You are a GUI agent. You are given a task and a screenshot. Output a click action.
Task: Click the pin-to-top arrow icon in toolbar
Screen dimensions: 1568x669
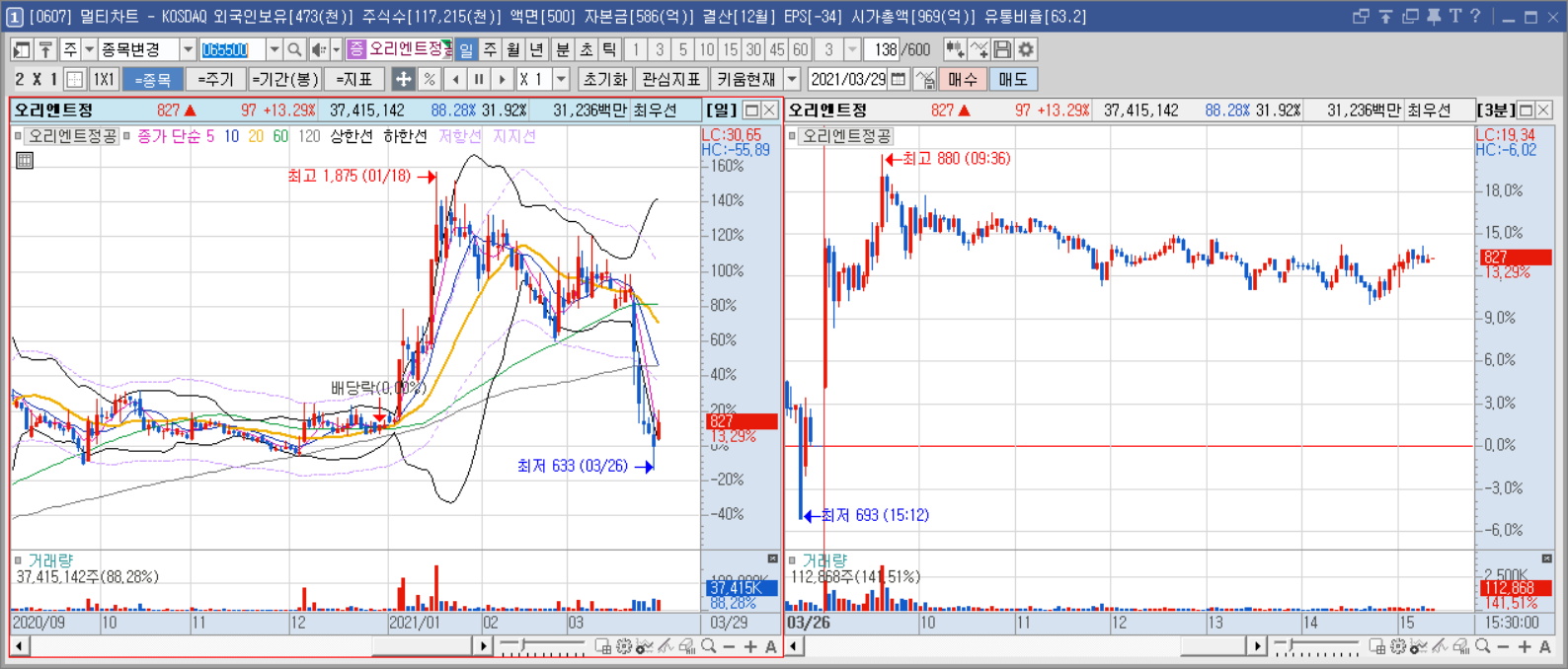45,49
